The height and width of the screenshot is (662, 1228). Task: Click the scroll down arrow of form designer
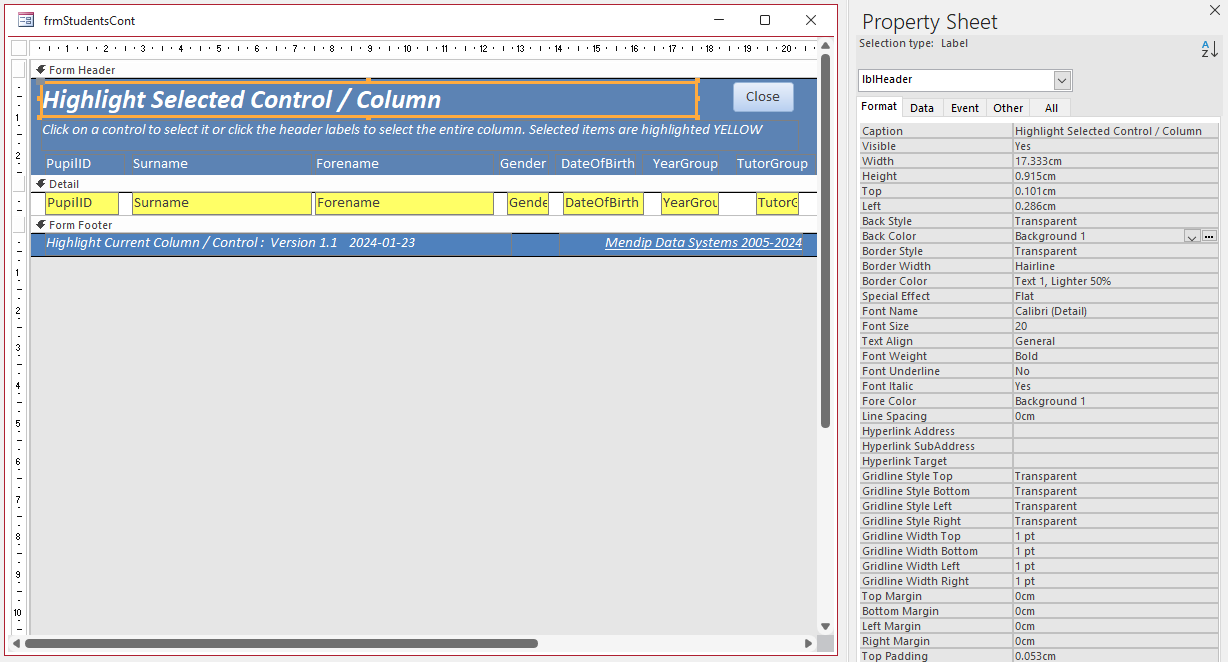coord(825,627)
